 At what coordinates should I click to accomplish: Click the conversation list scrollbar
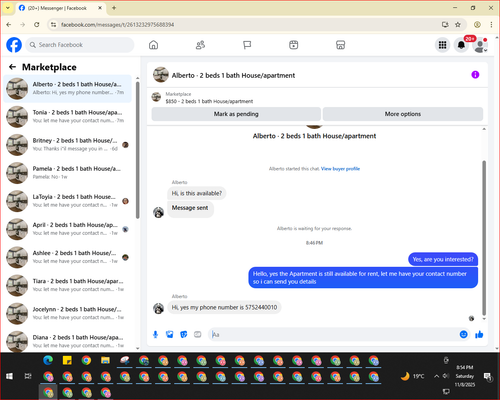click(138, 150)
